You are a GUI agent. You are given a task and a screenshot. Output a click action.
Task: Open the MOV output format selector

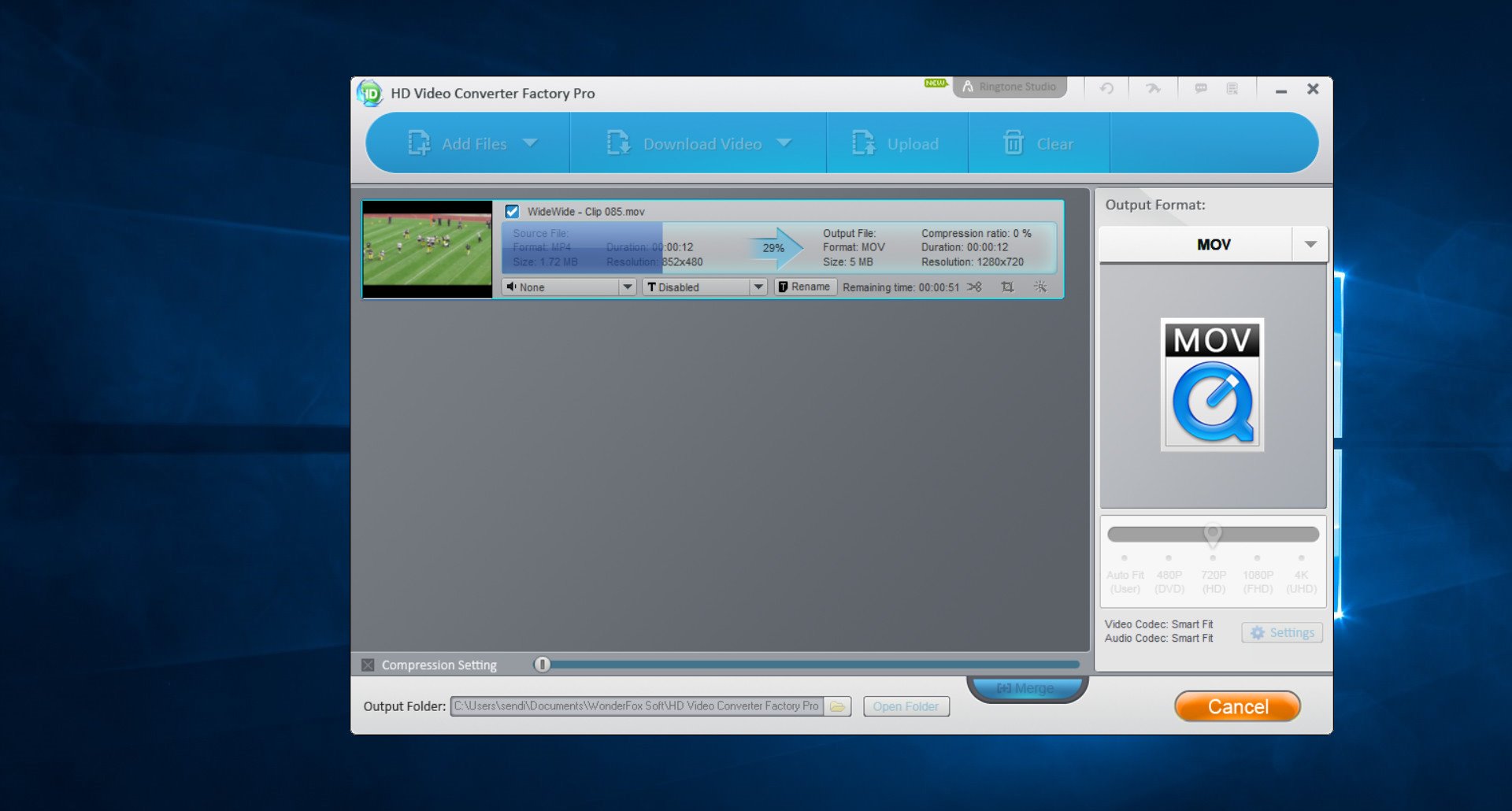pyautogui.click(x=1214, y=244)
